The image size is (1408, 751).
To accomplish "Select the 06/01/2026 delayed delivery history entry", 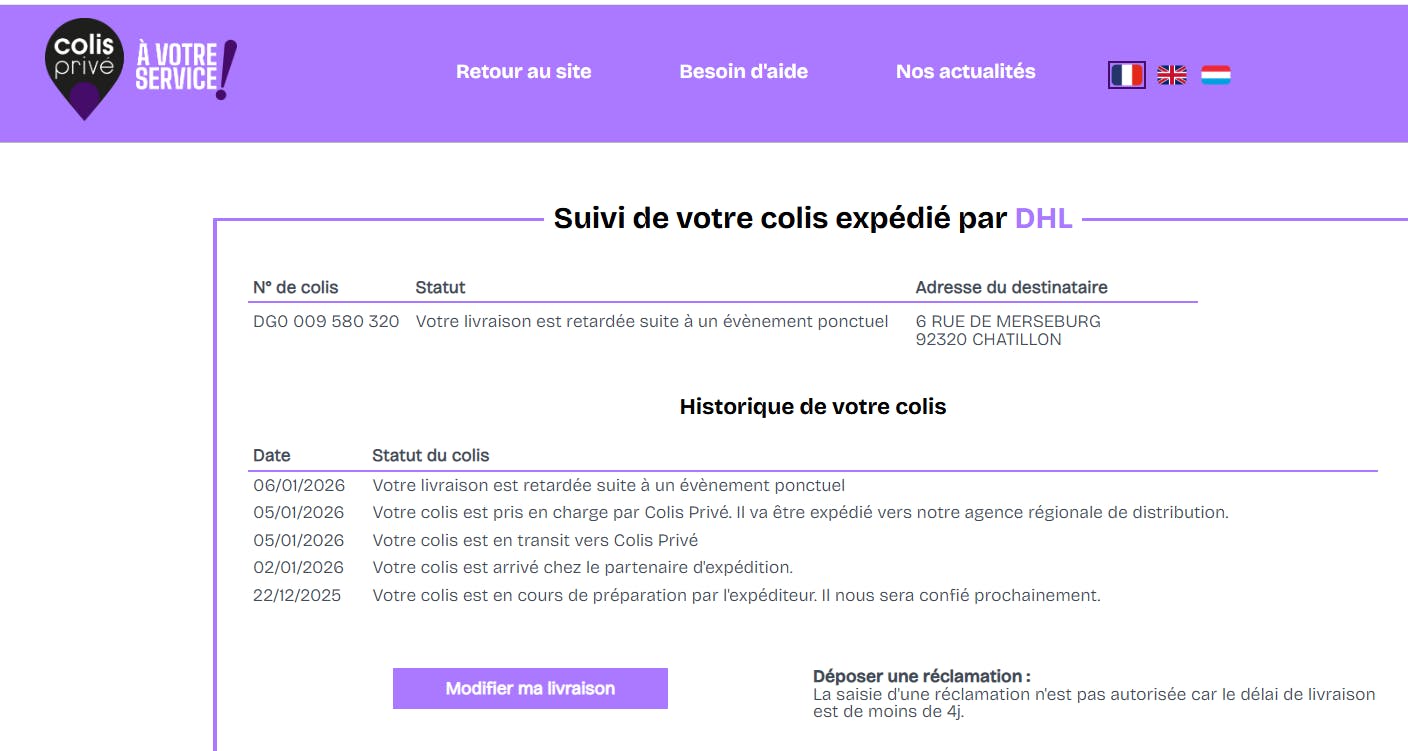I will click(608, 486).
